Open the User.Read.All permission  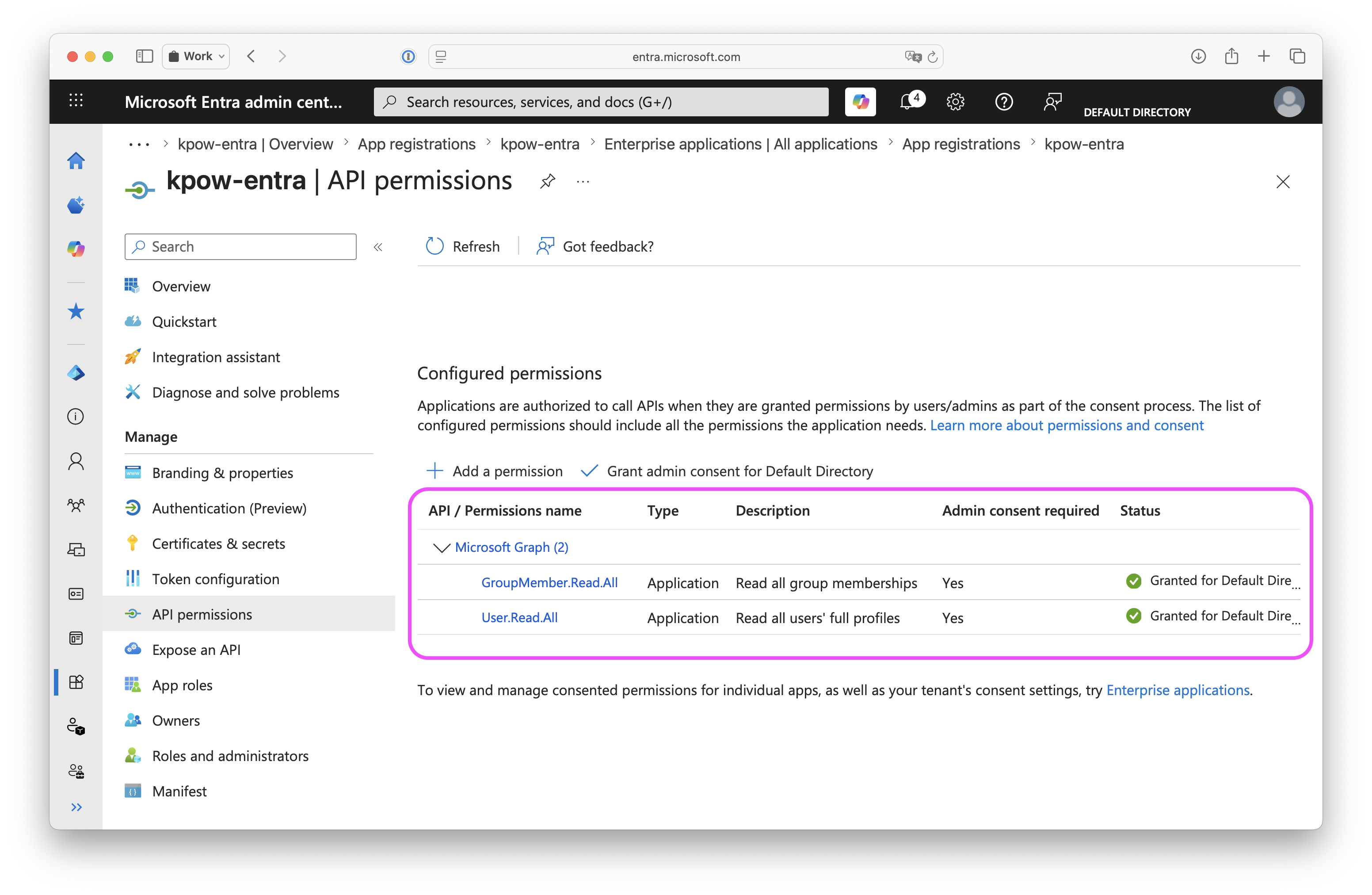tap(519, 617)
